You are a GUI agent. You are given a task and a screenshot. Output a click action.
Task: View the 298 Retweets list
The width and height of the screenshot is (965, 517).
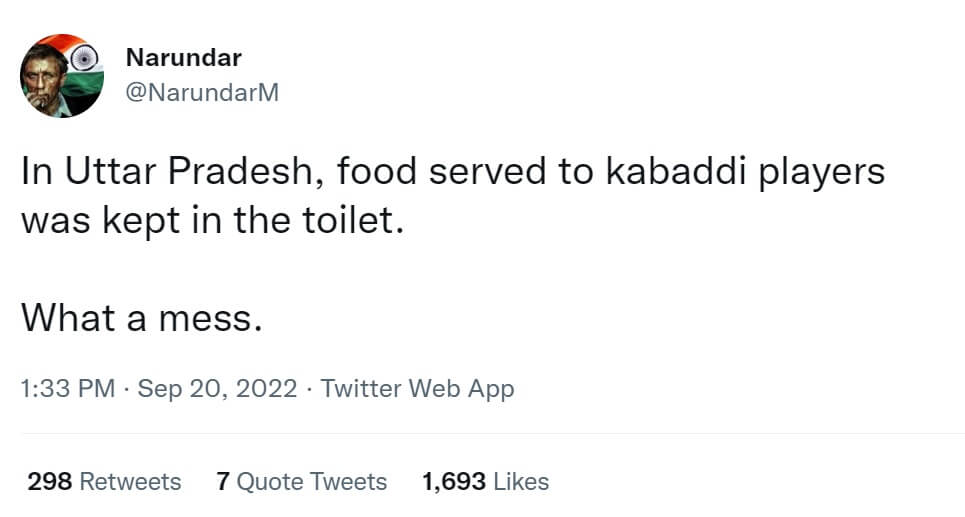[104, 481]
